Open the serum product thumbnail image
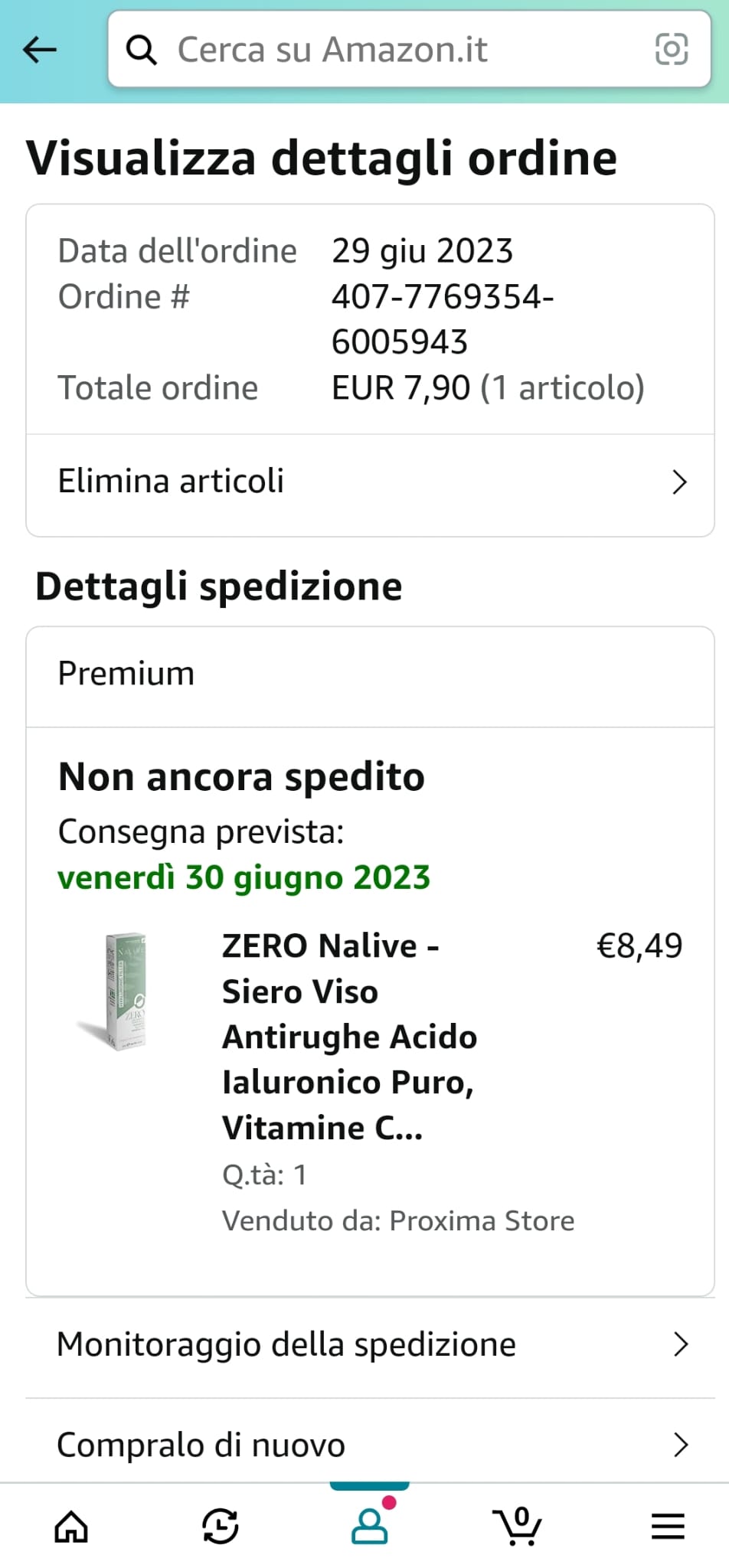The image size is (729, 1568). tap(115, 991)
